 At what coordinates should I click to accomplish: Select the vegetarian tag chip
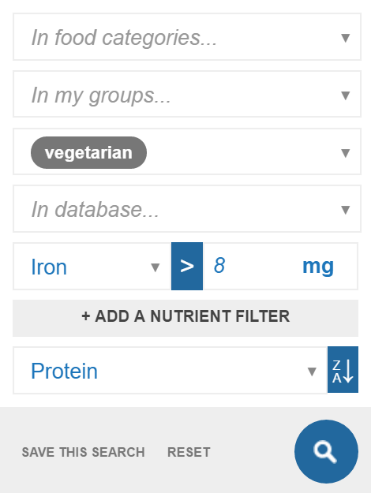click(89, 153)
